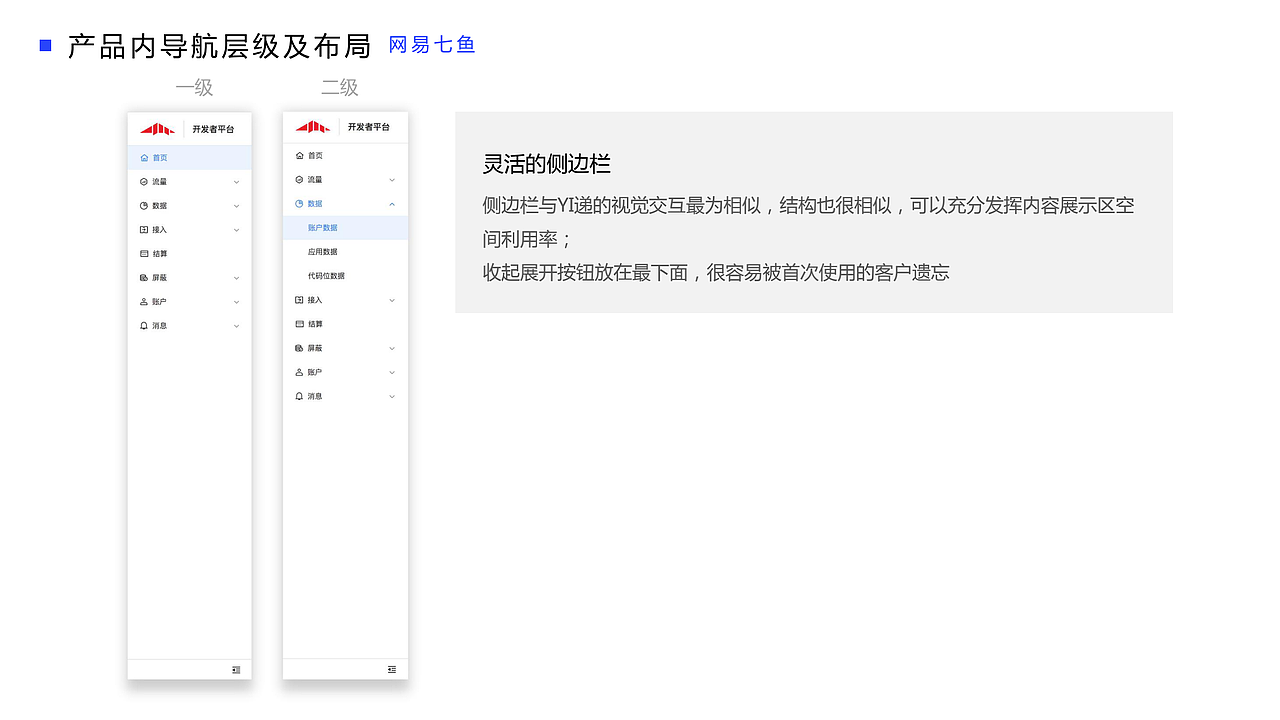Open the 网易七鱼 link
Viewport: 1280px width, 720px height.
pyautogui.click(x=431, y=44)
